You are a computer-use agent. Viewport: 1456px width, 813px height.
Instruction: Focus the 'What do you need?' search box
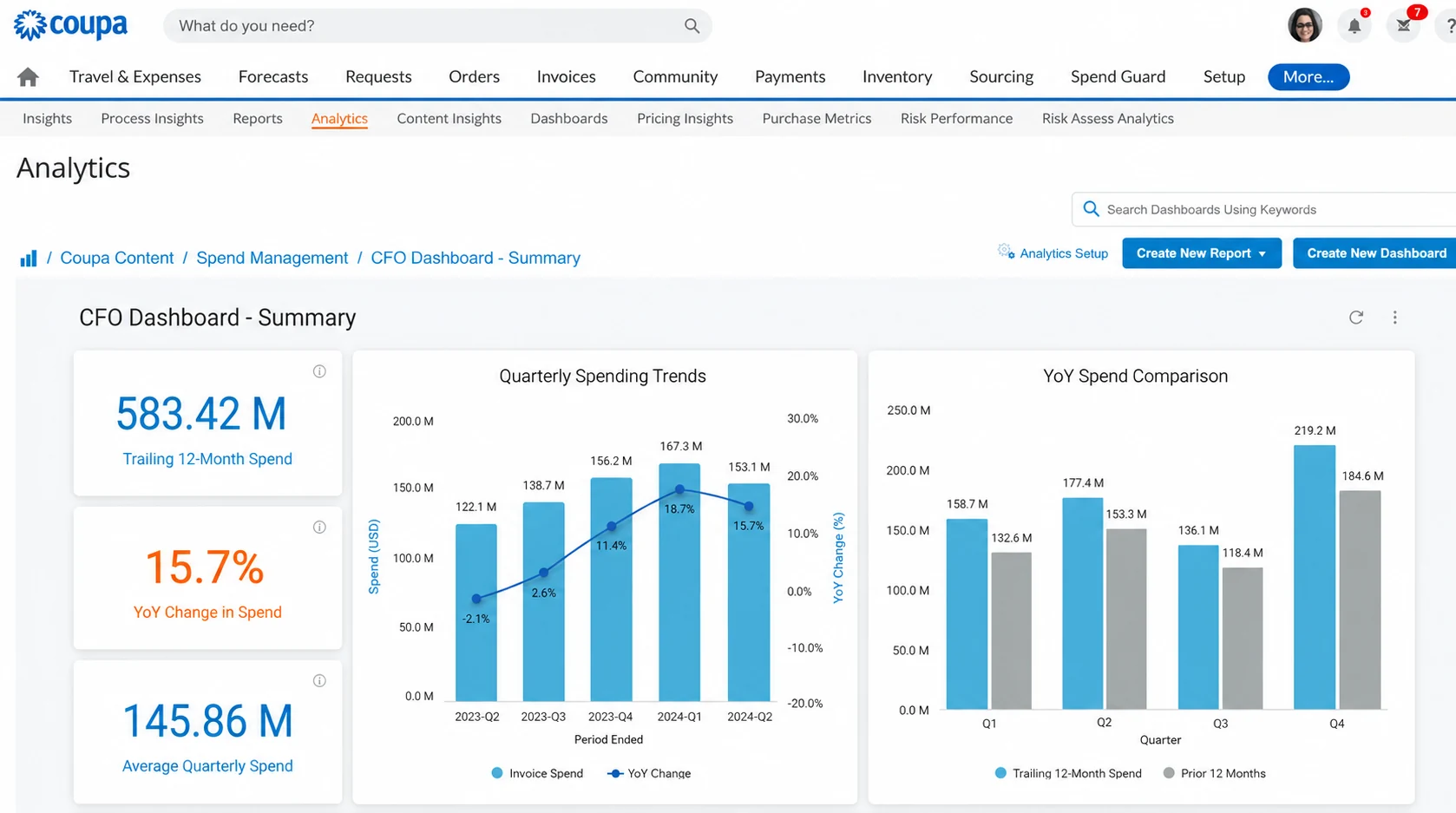pyautogui.click(x=437, y=26)
